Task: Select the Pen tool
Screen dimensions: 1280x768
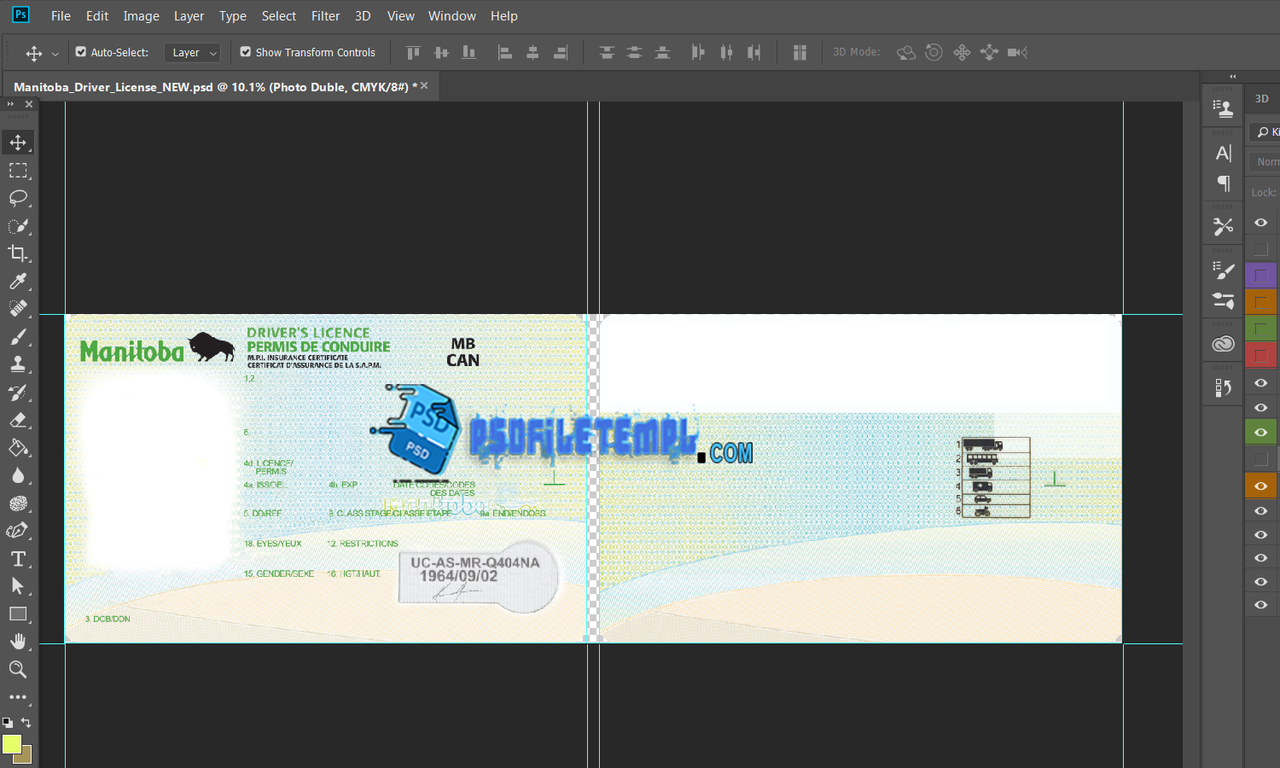Action: pos(18,531)
